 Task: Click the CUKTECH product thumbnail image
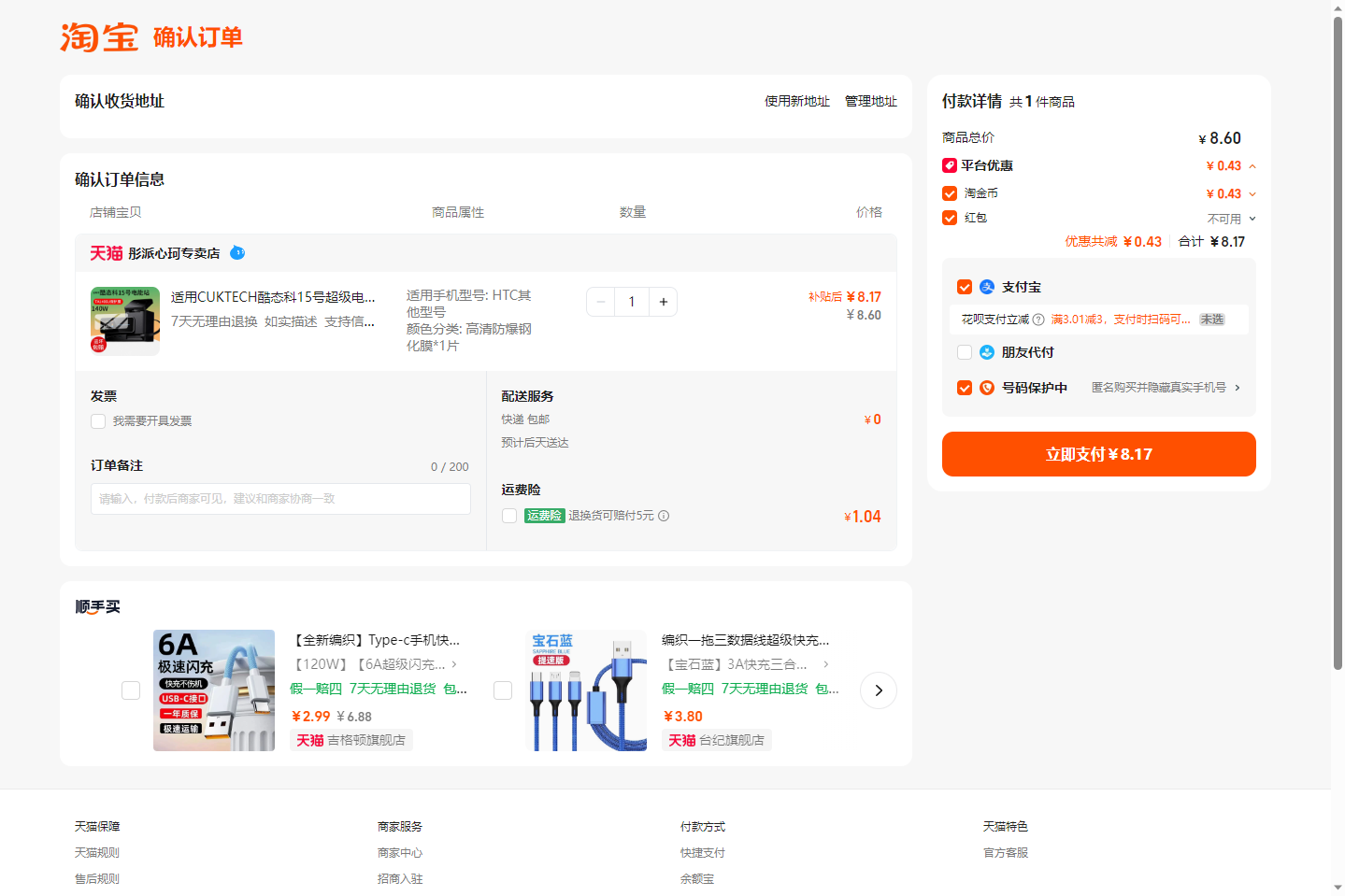(125, 320)
